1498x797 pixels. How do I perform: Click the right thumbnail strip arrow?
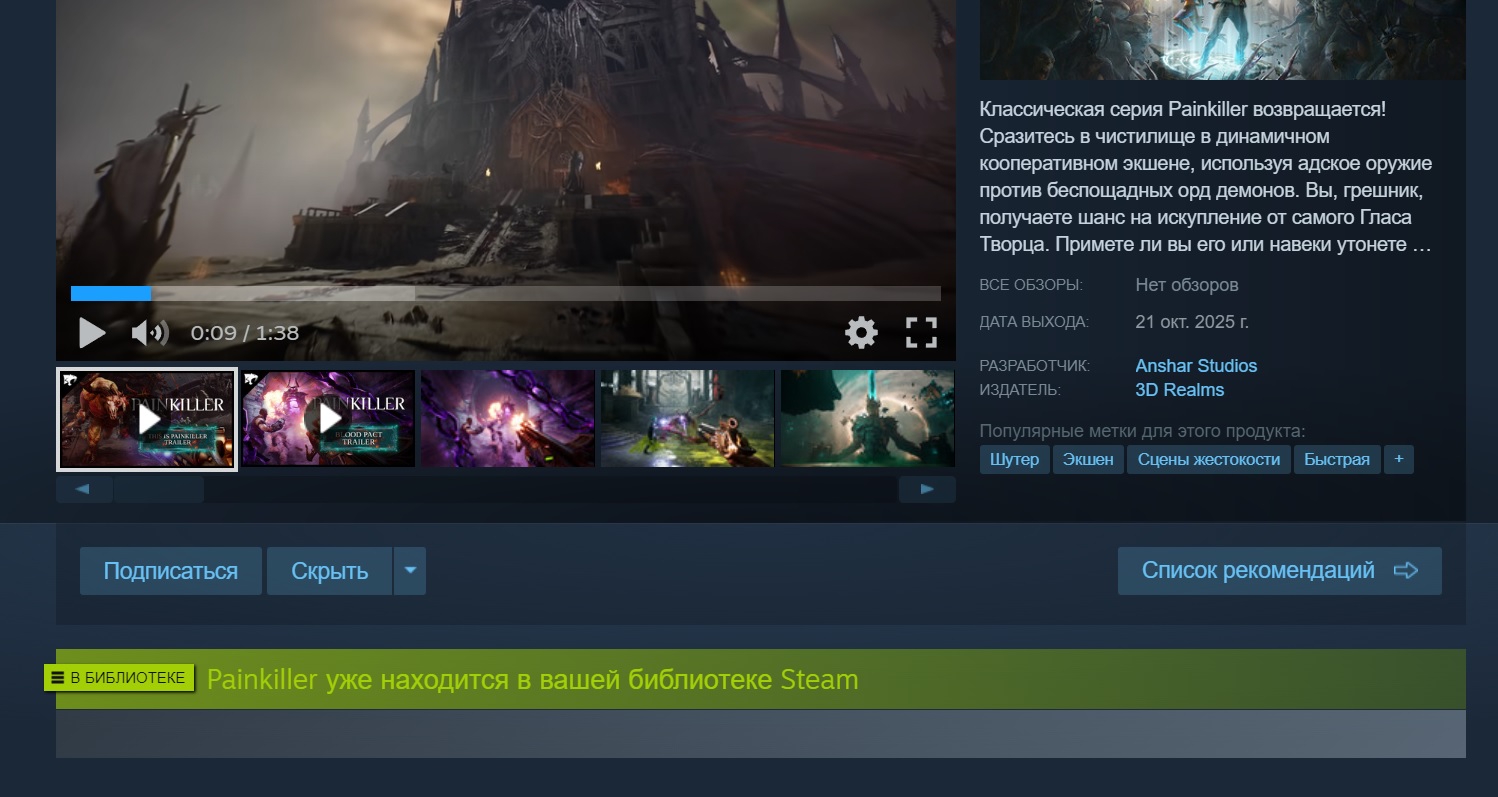[927, 489]
